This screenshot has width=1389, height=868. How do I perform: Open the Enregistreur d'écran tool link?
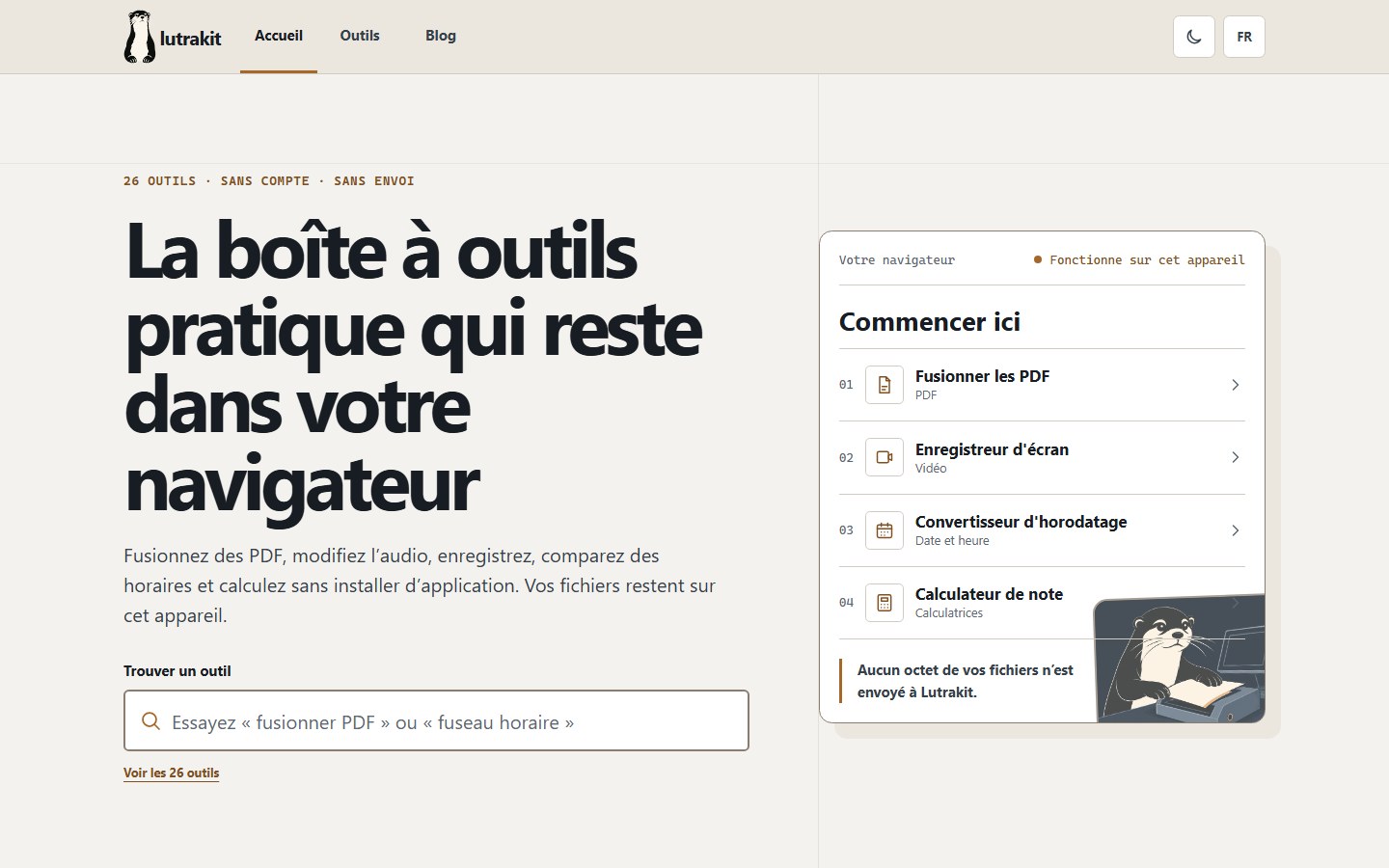click(1042, 457)
